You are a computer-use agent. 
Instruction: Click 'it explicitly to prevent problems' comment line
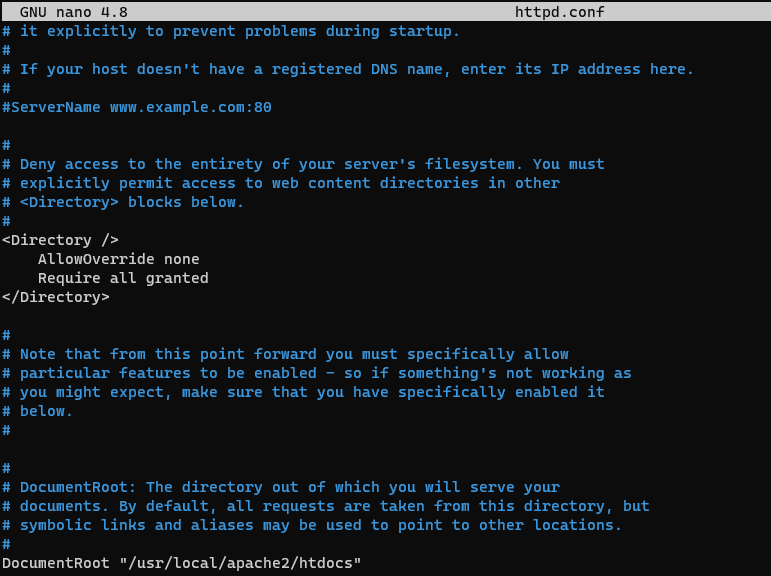point(231,31)
